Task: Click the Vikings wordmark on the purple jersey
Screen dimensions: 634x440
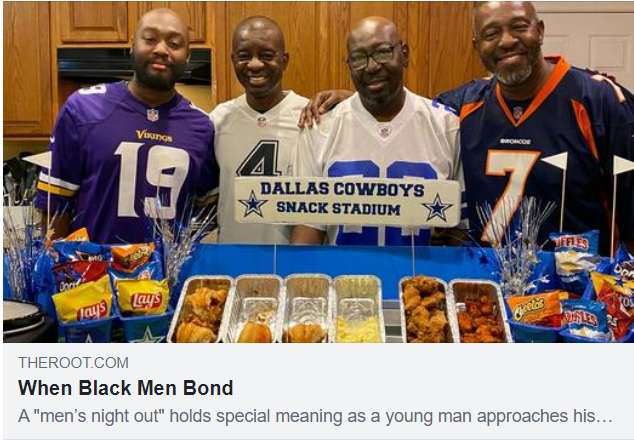Action: 154,136
